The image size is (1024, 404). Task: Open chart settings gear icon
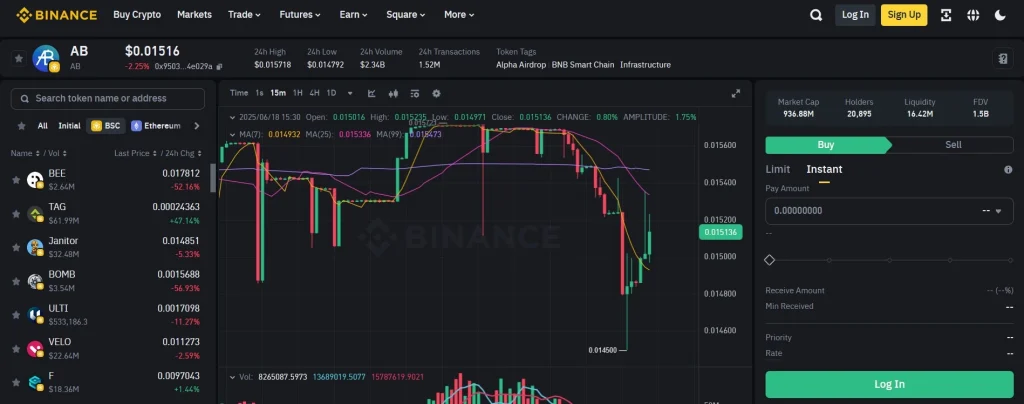(436, 93)
